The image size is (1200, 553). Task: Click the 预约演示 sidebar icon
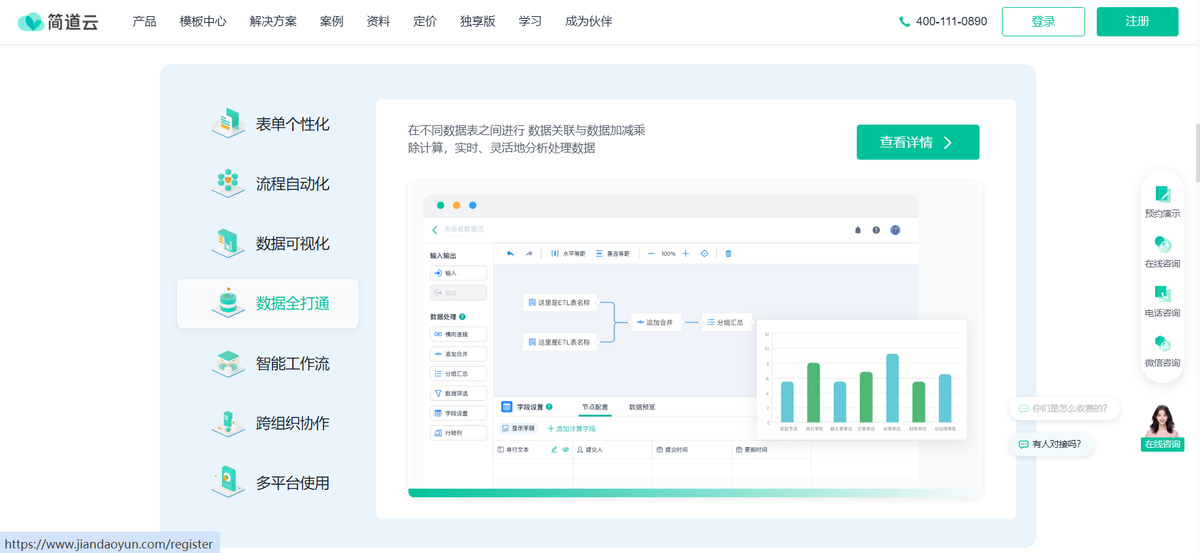[x=1162, y=194]
